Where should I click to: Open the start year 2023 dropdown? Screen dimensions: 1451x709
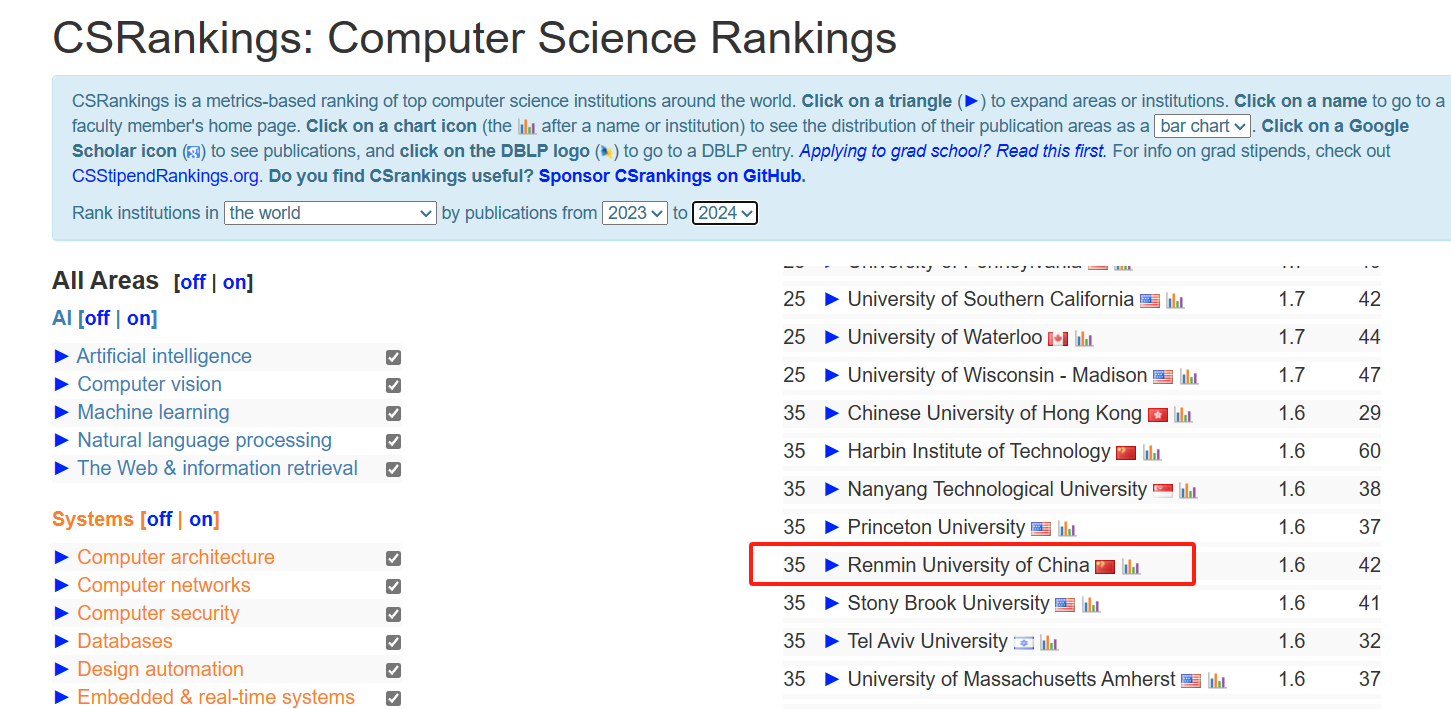pos(634,213)
